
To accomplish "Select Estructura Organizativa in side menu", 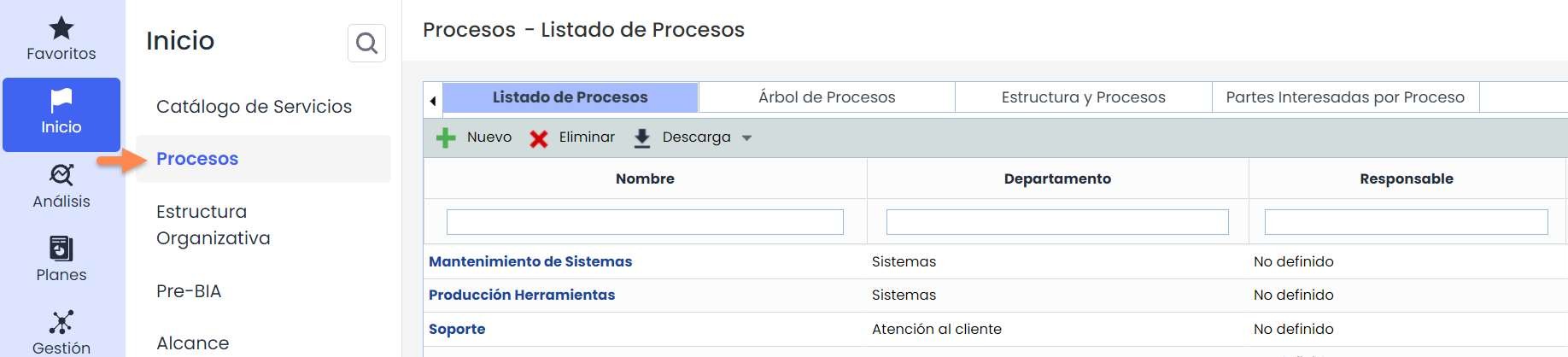I will coord(214,225).
